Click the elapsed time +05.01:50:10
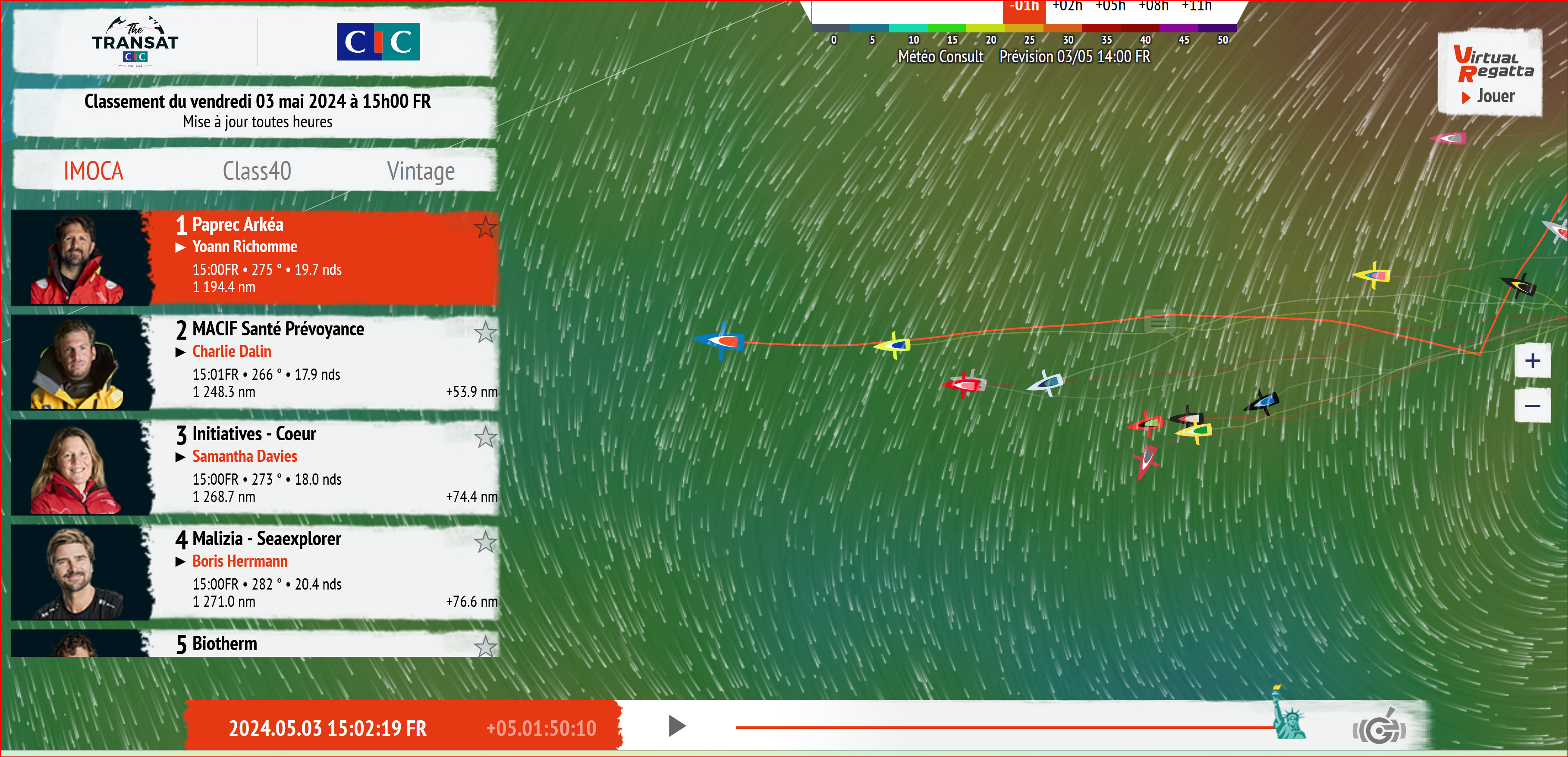The image size is (1568, 757). coord(541,729)
